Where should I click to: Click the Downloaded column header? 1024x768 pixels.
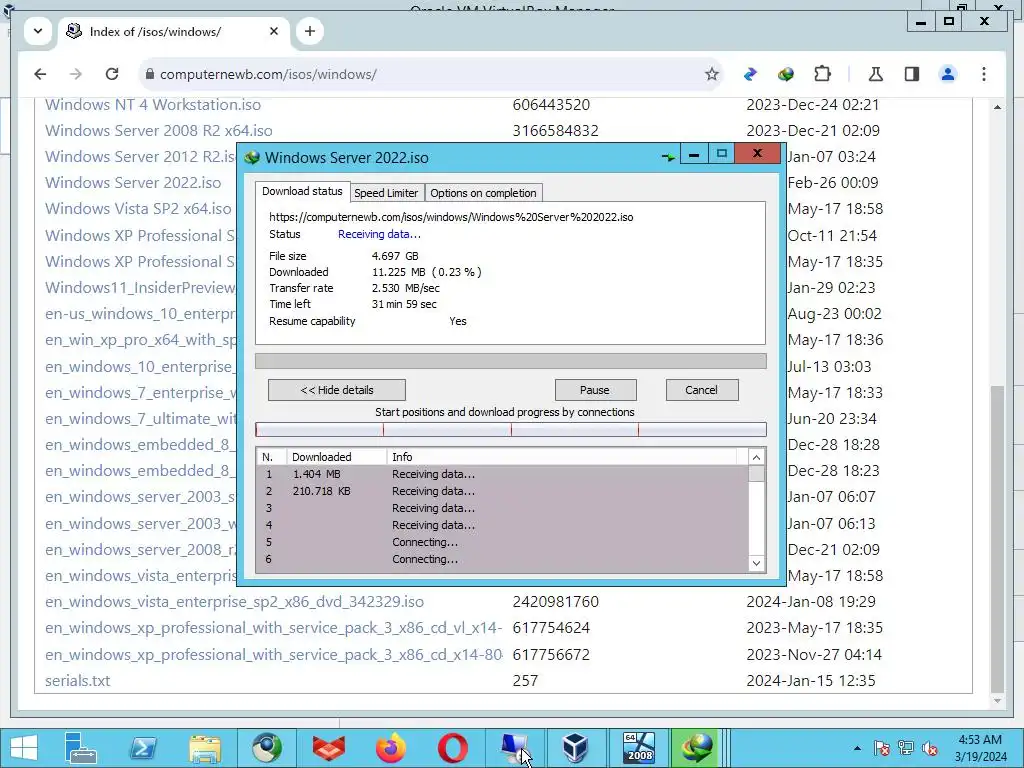(336, 457)
